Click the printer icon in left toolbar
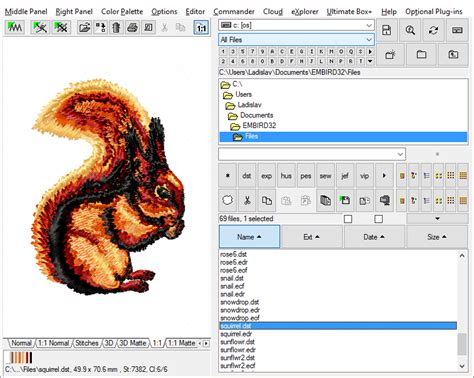 pyautogui.click(x=132, y=27)
